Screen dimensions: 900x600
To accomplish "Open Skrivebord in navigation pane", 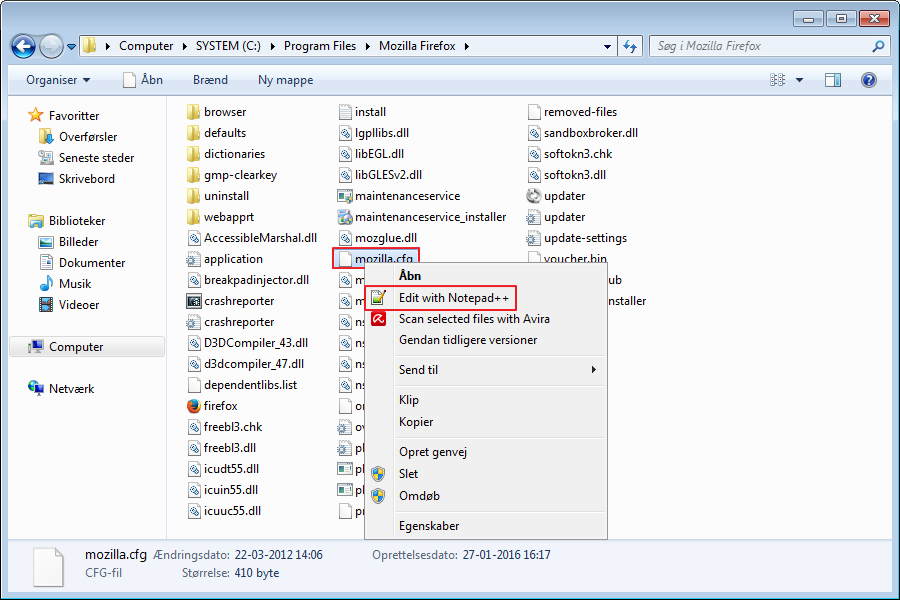I will coord(77,179).
